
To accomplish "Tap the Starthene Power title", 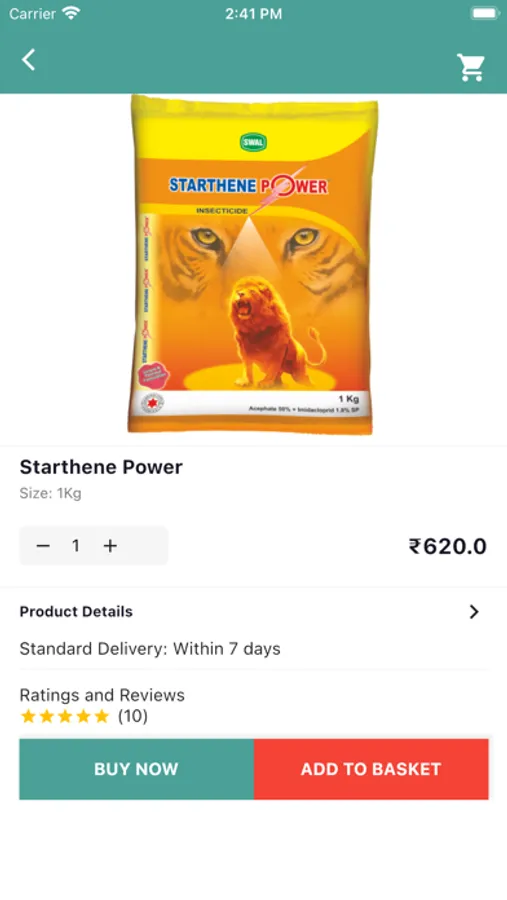I will click(x=101, y=467).
